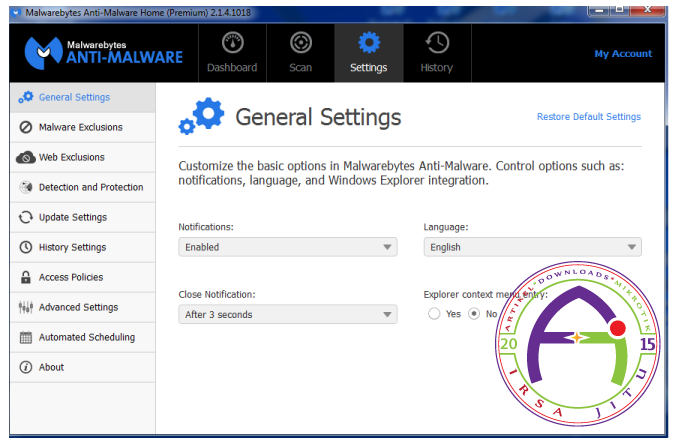Viewport: 673px width, 442px height.
Task: Open History Settings section
Action: click(82, 248)
